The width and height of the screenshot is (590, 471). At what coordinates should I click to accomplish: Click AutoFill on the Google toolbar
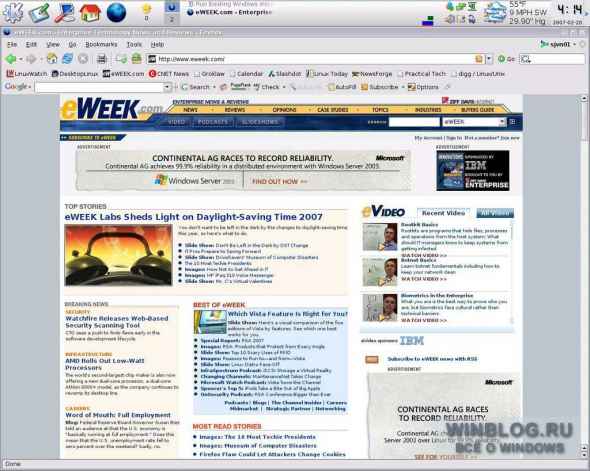(342, 87)
